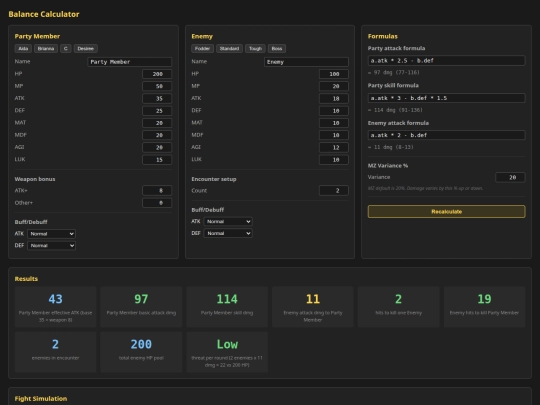
Task: Focus Party Member DEF field showing 25
Action: point(157,111)
